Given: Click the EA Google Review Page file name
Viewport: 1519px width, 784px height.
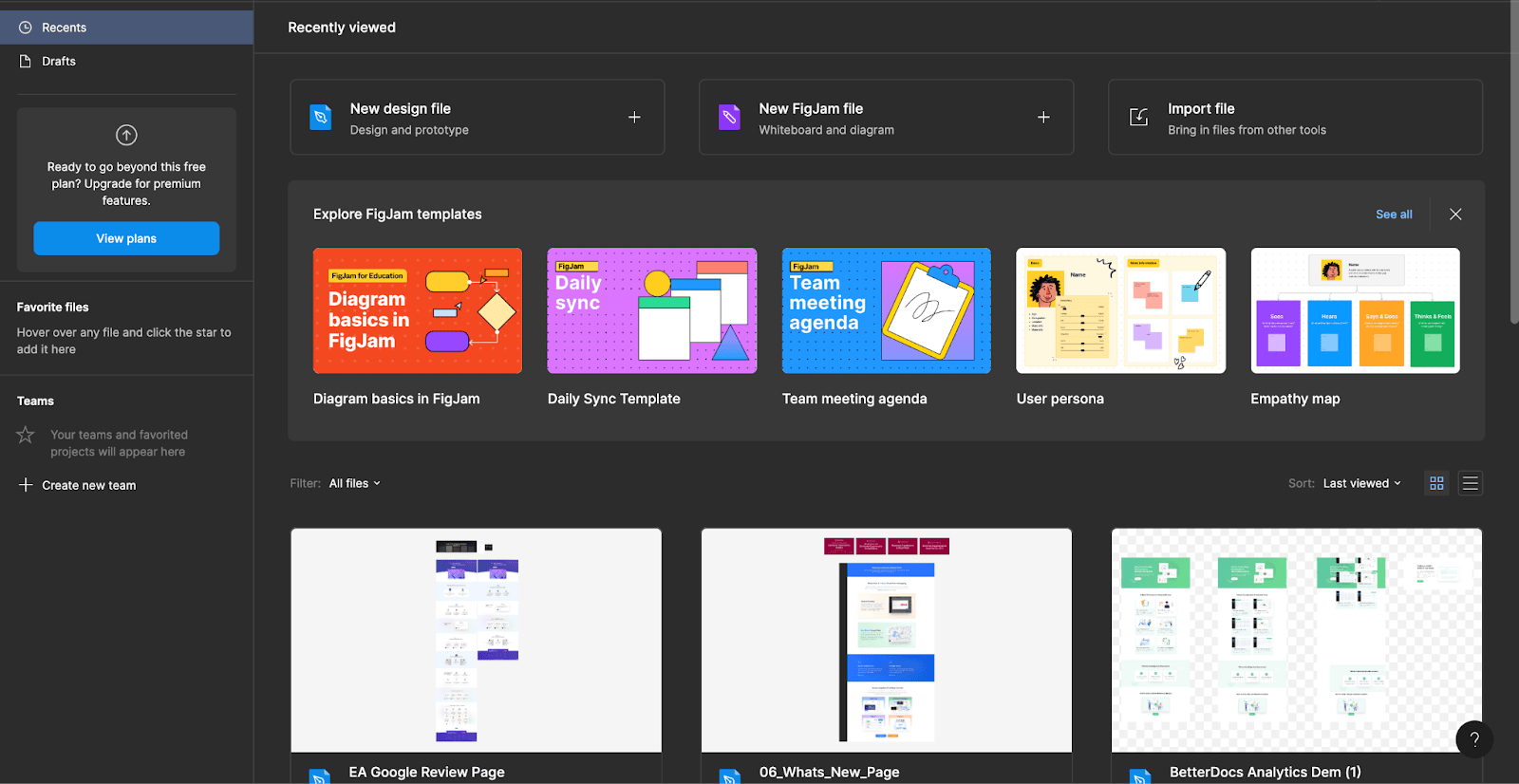Looking at the screenshot, I should click(427, 772).
